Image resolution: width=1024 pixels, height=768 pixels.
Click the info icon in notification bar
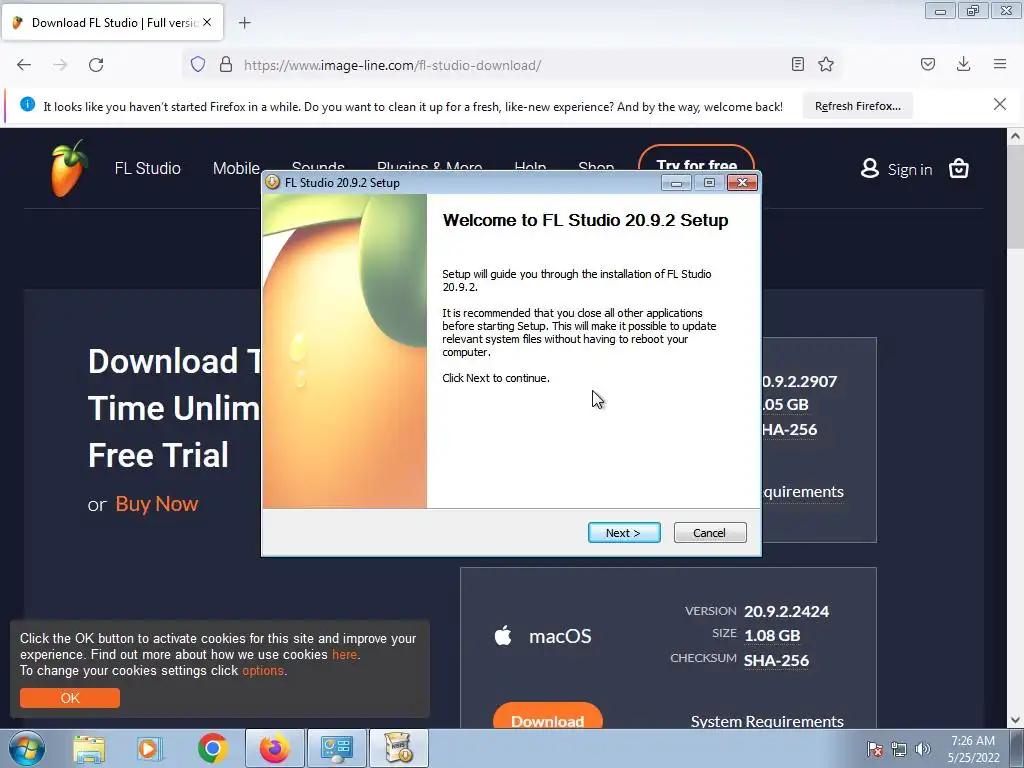(x=27, y=104)
